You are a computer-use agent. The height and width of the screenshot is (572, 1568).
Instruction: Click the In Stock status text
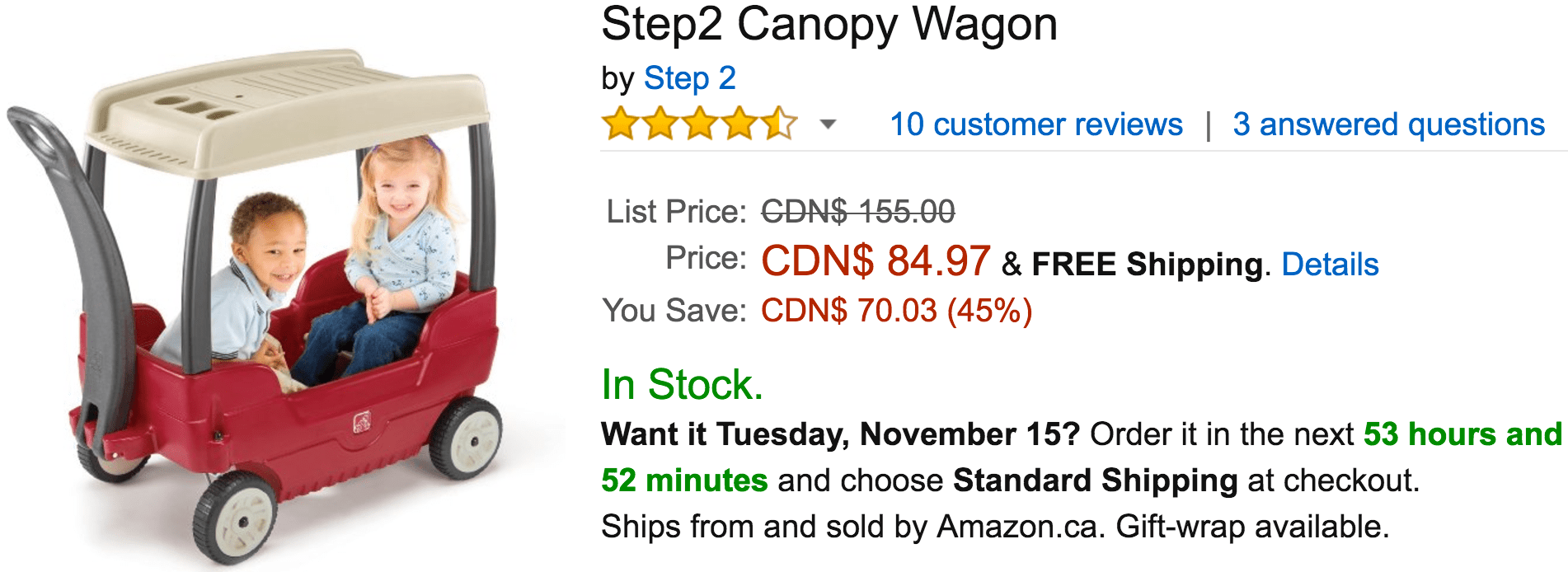(x=683, y=385)
